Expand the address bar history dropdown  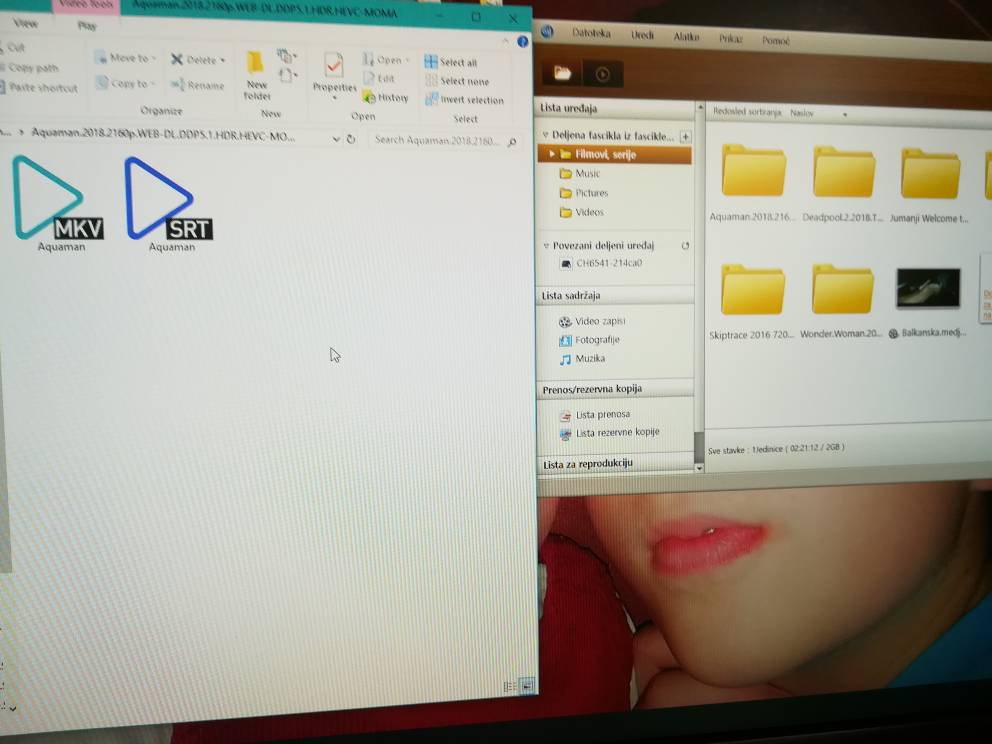[336, 140]
